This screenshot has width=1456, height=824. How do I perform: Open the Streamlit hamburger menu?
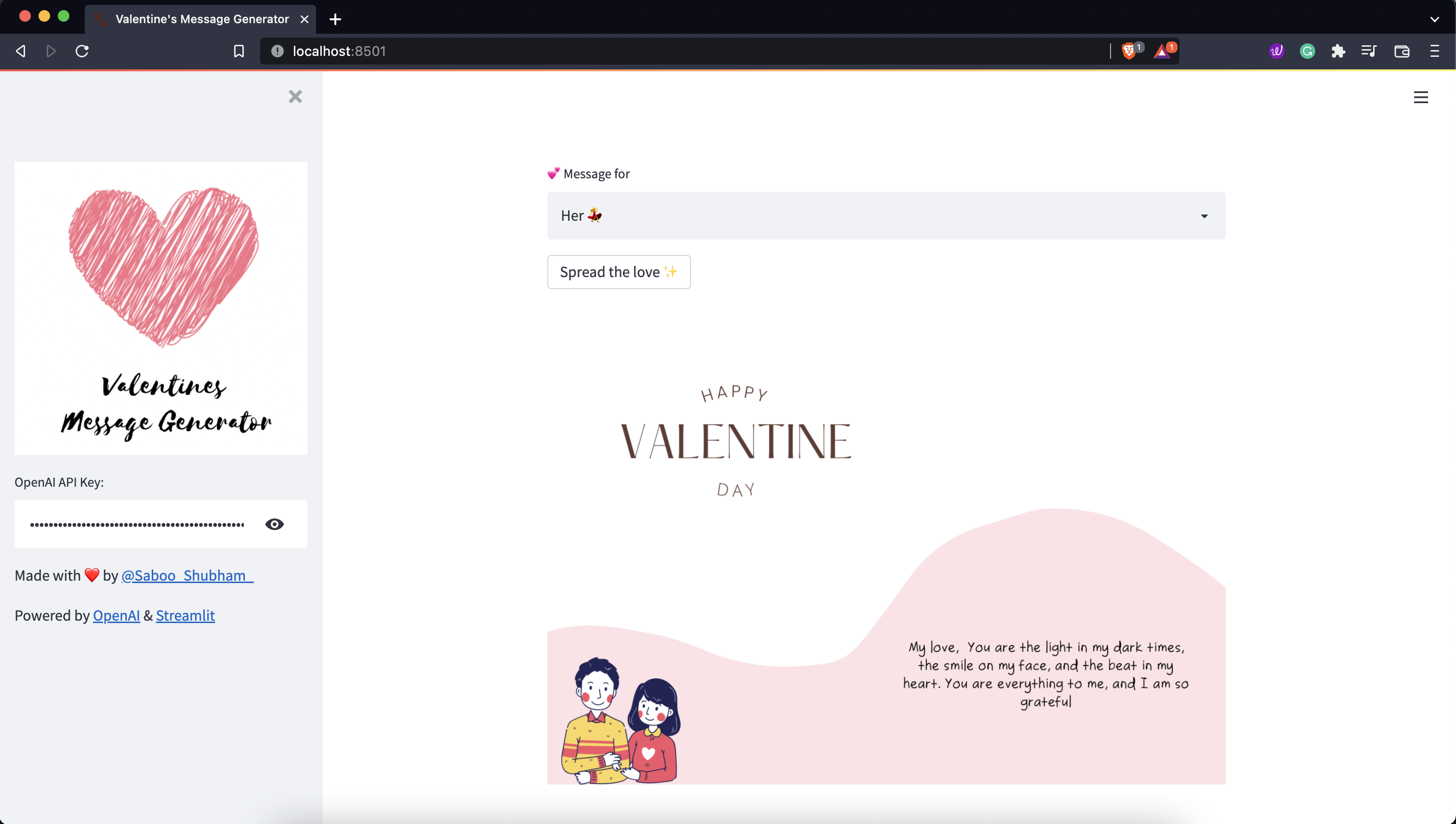(x=1420, y=97)
